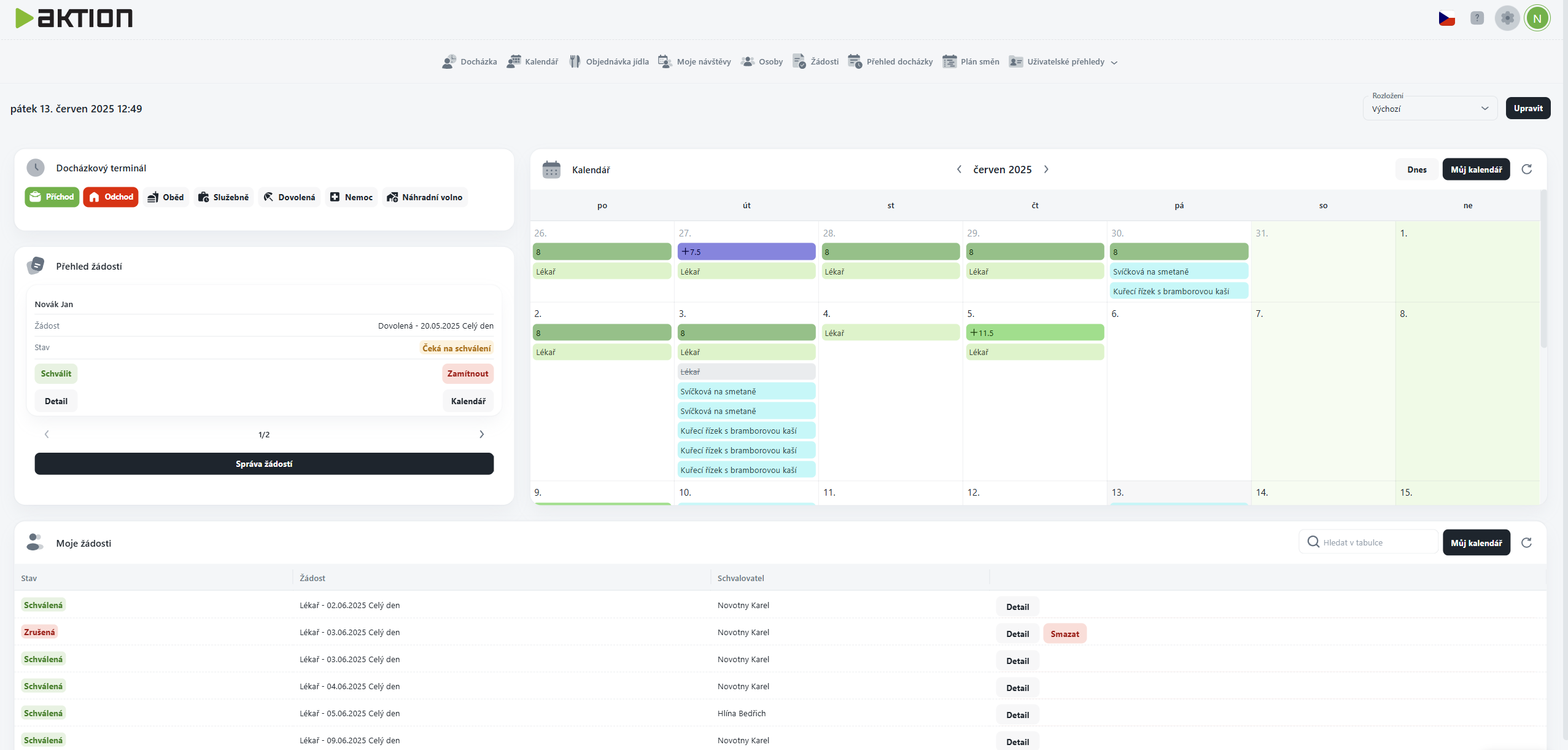Click the green user avatar N
This screenshot has width=1568, height=750.
point(1537,18)
